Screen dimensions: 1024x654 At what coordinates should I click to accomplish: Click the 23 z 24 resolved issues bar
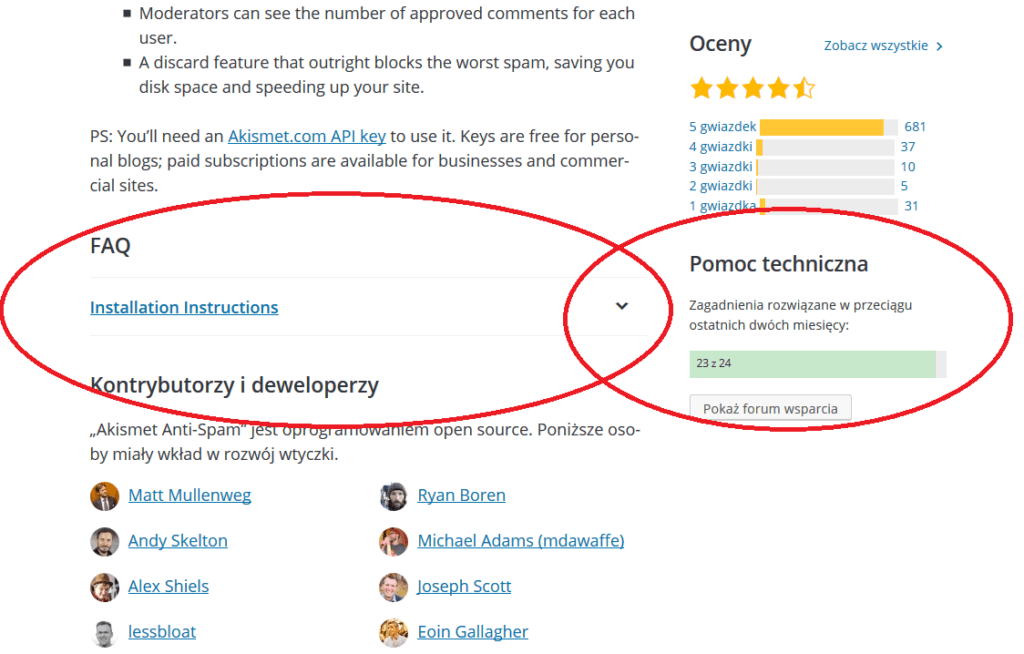[x=818, y=364]
